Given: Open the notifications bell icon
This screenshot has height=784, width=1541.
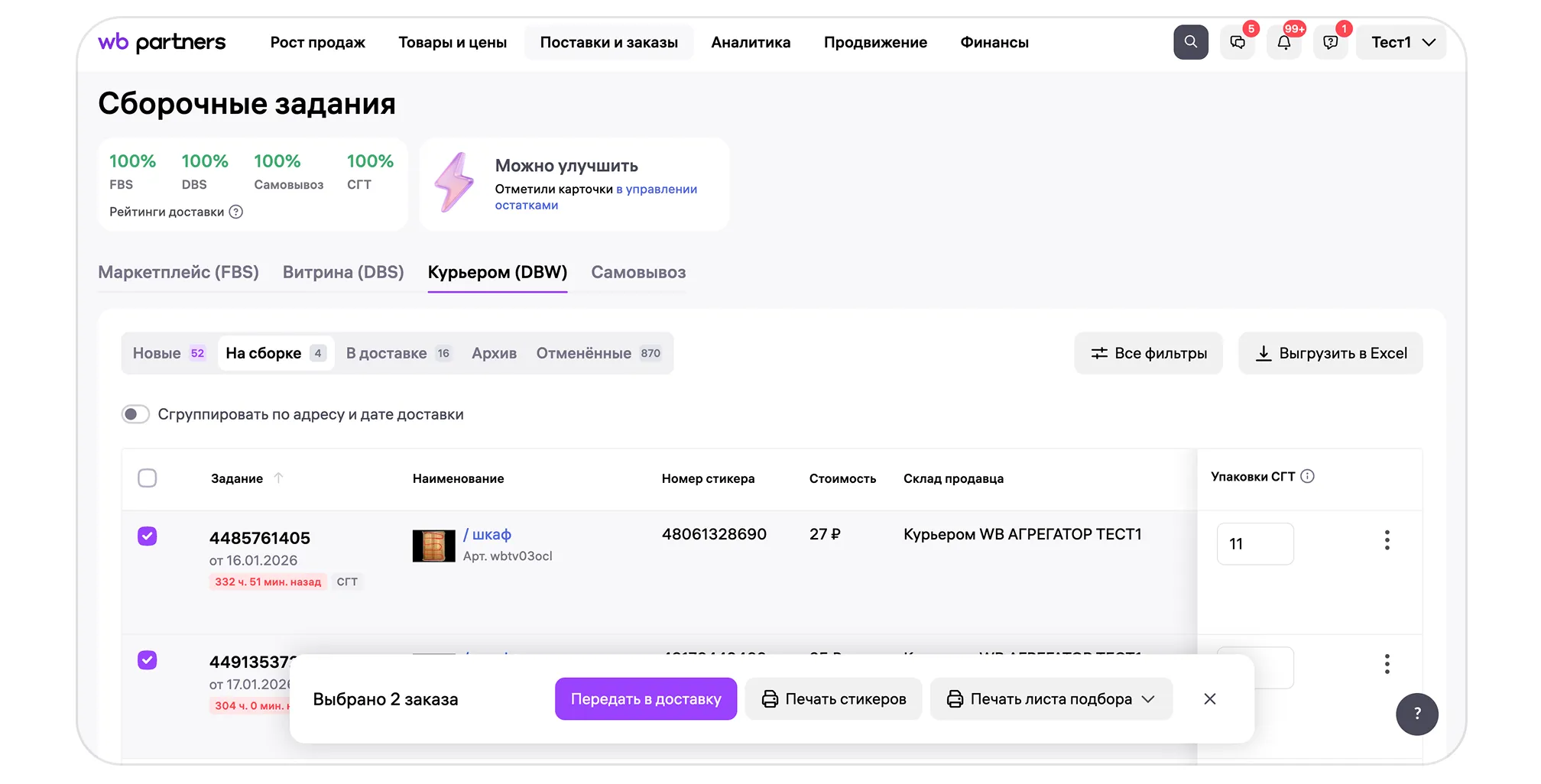Looking at the screenshot, I should click(x=1284, y=43).
